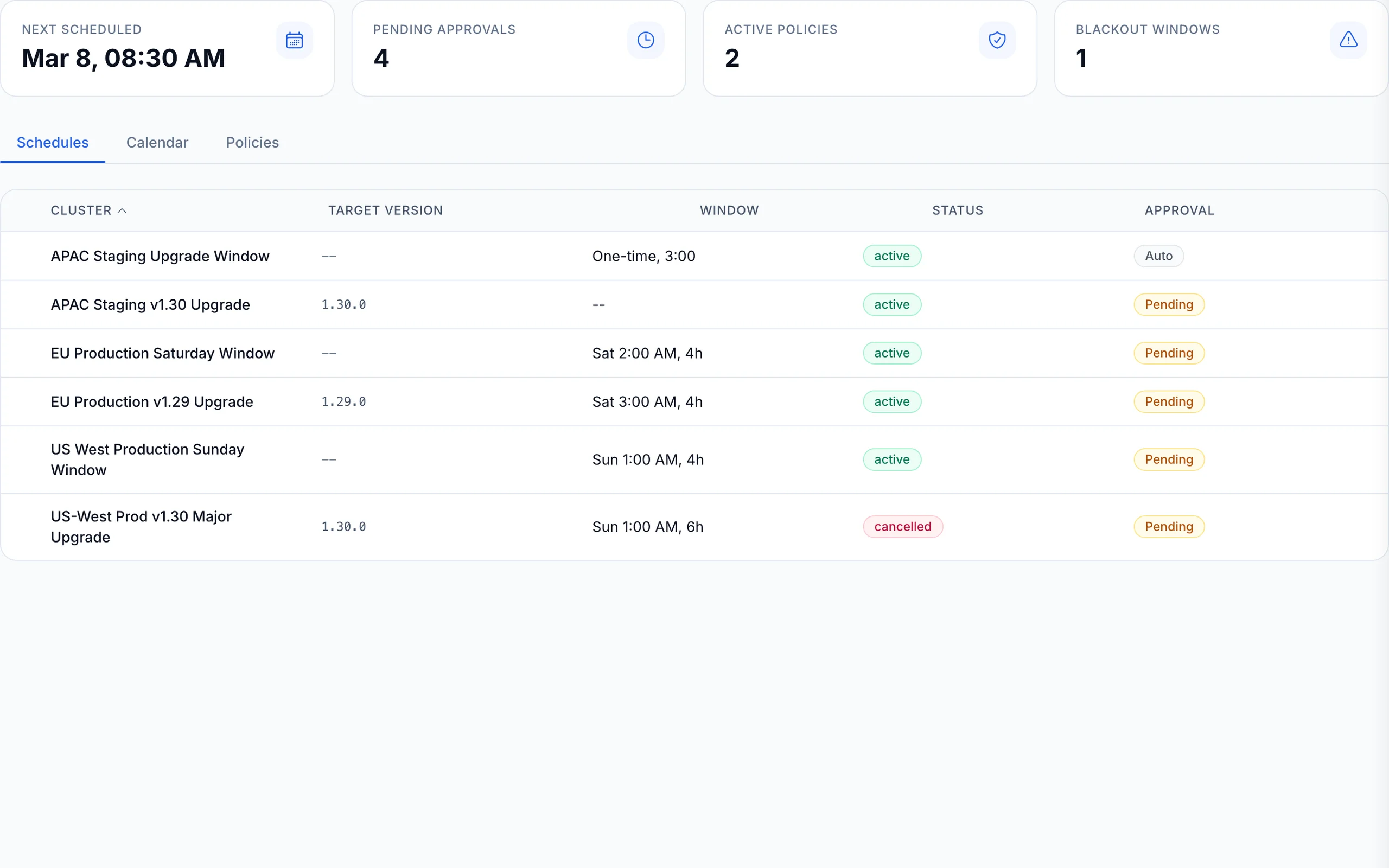Click the calendar icon on Next Scheduled card

[294, 40]
